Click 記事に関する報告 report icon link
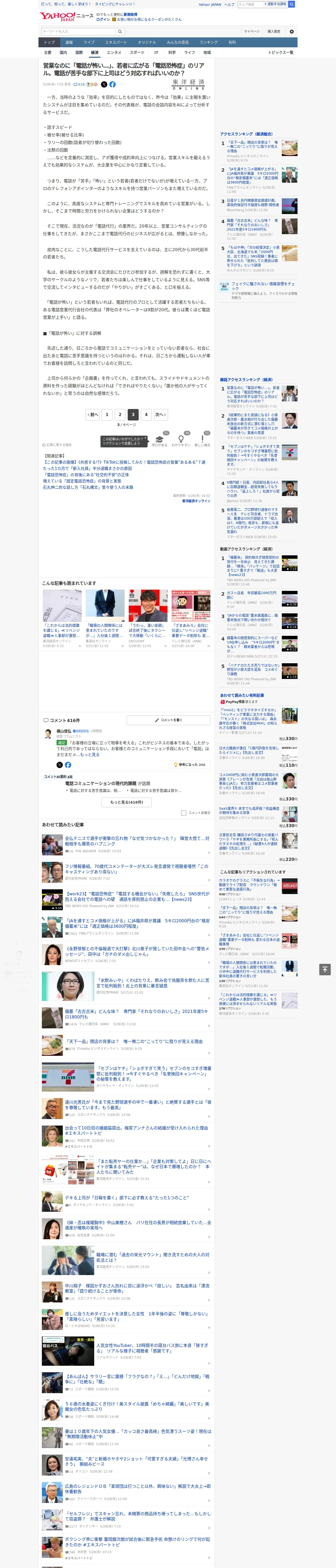The height and width of the screenshot is (1568, 336). point(57,445)
